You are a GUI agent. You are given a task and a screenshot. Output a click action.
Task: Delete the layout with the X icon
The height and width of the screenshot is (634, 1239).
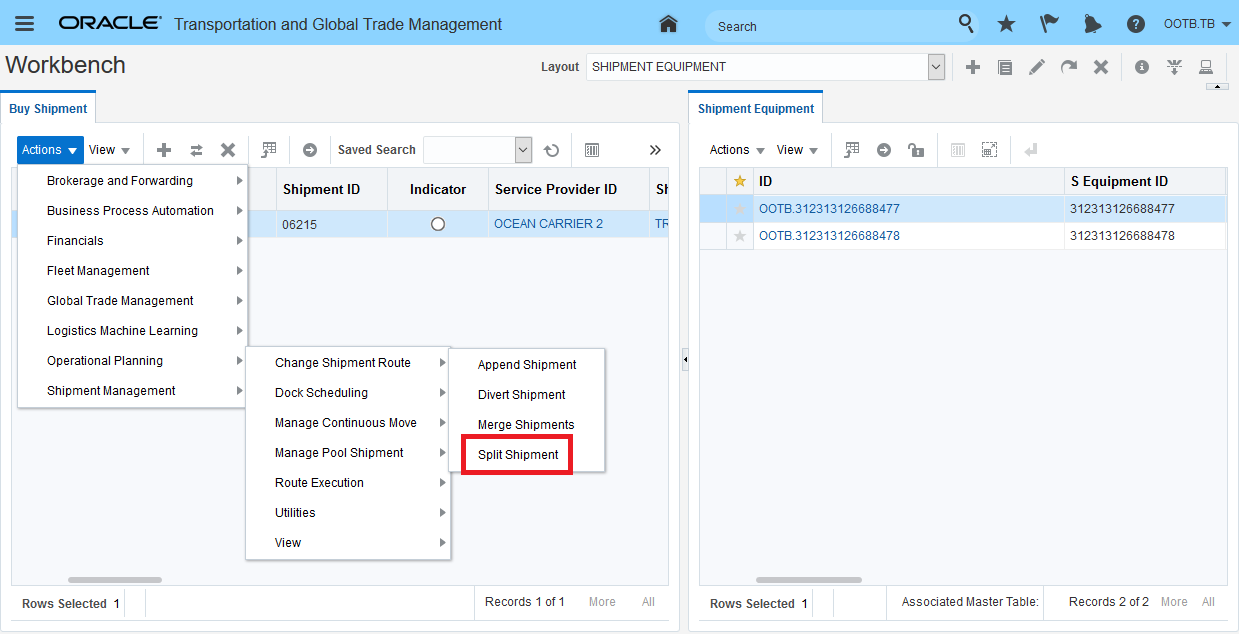point(1101,67)
